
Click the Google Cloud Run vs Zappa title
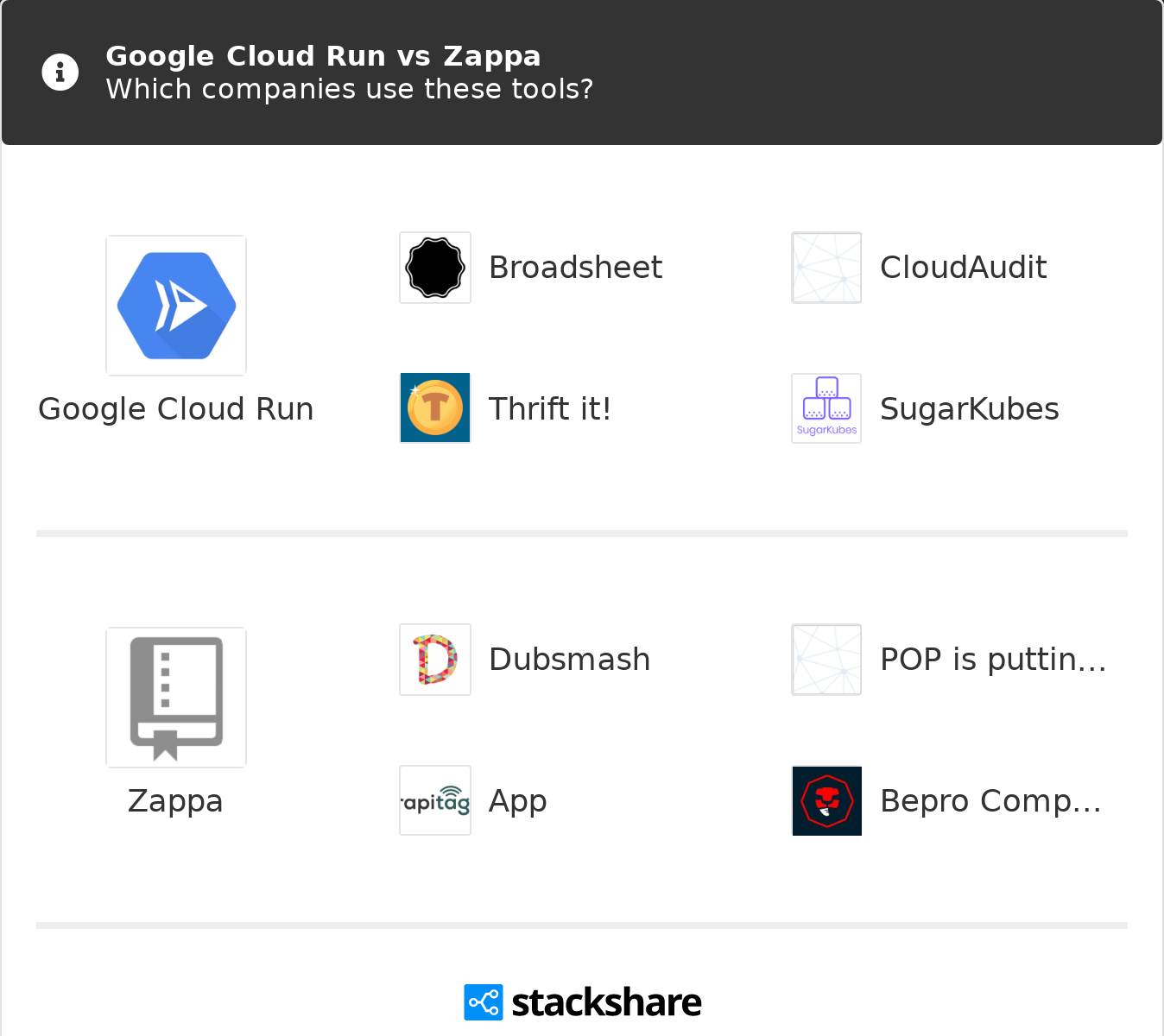(x=323, y=56)
